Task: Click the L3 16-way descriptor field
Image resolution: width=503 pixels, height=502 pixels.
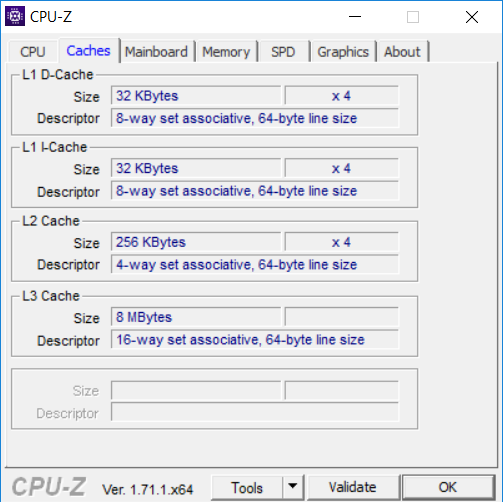Action: coord(255,340)
